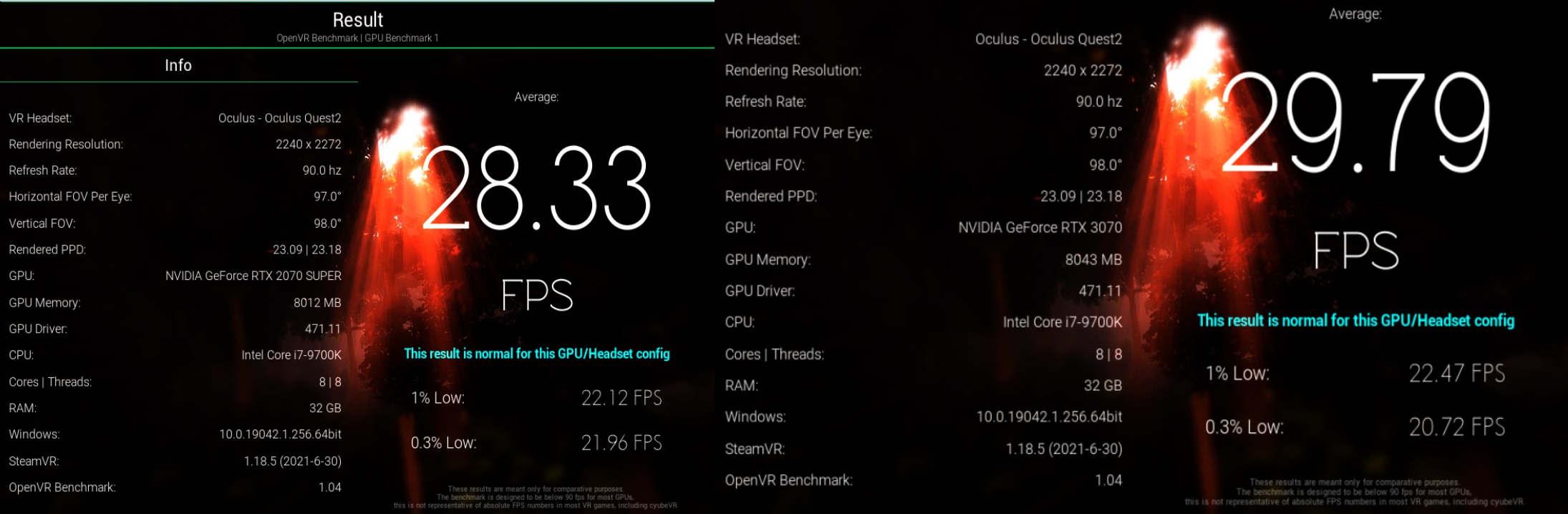Click the 22.47 FPS 1% low value
The width and height of the screenshot is (1568, 514).
[1456, 373]
